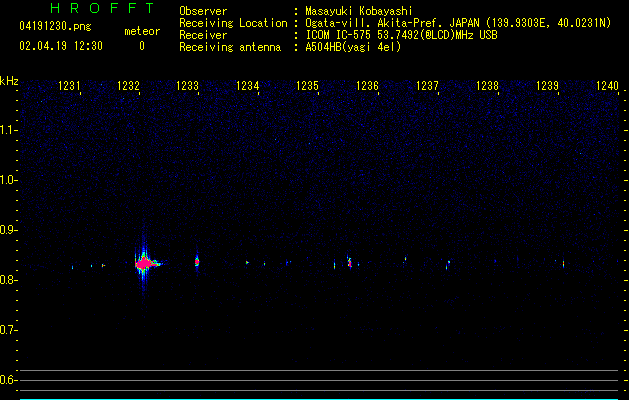
Task: Click the kHz axis unit label
Action: click(x=9, y=81)
